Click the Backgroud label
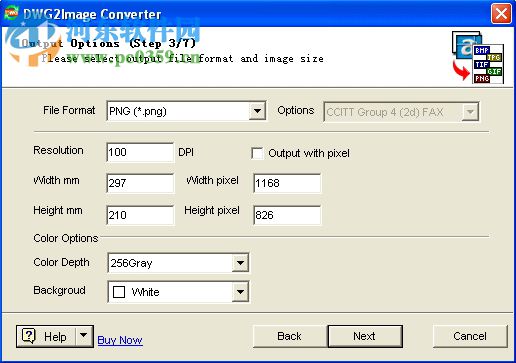 coord(59,290)
